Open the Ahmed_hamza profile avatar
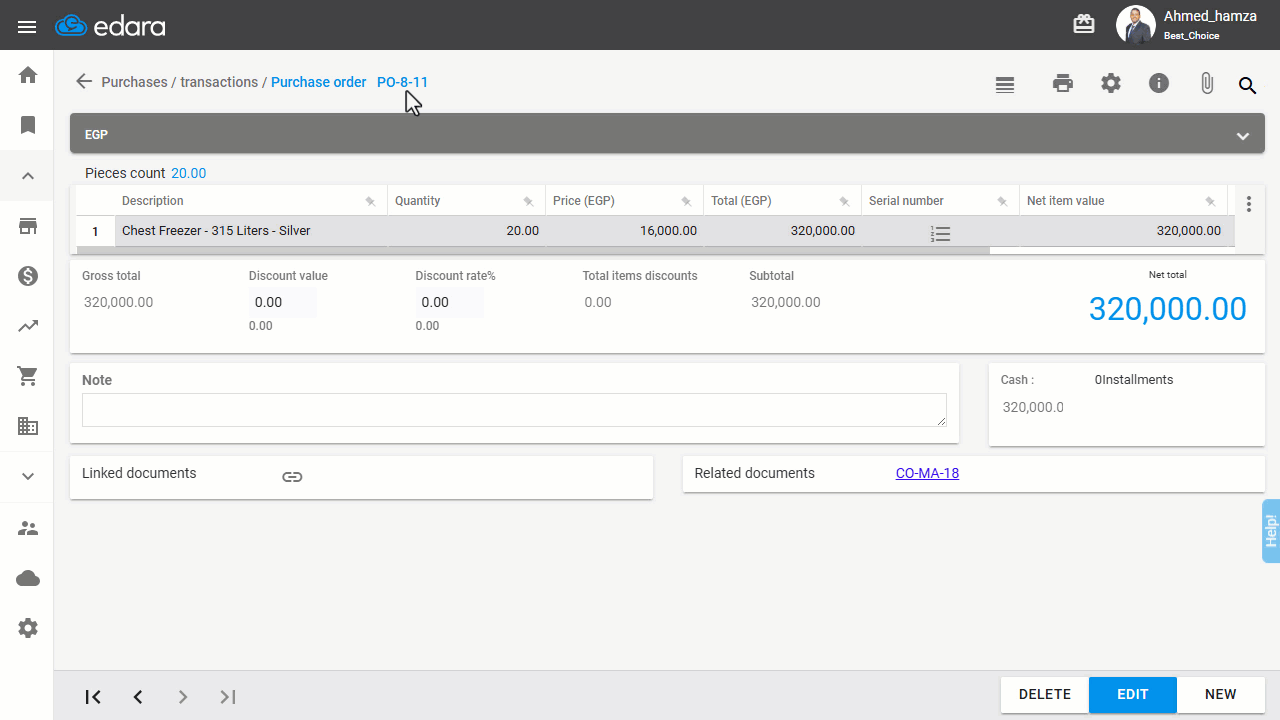1280x720 pixels. (x=1135, y=25)
